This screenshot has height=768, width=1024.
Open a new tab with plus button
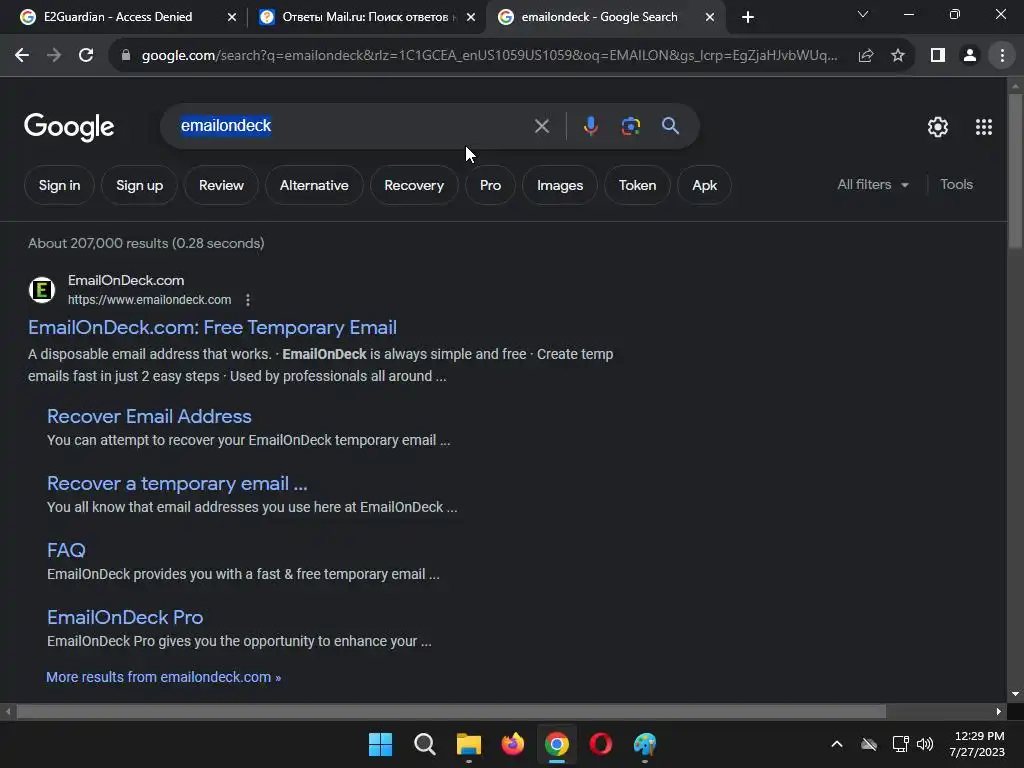(x=748, y=17)
